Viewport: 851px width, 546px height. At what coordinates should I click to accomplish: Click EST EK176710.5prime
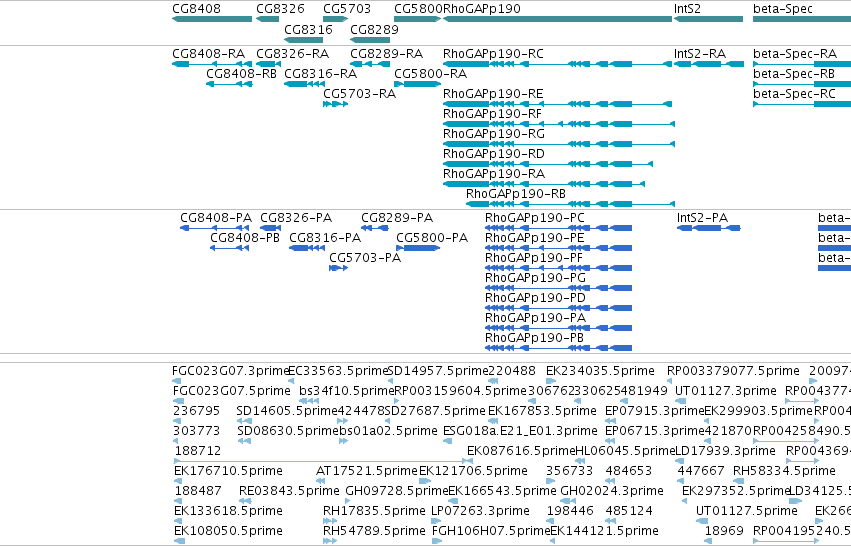point(180,482)
